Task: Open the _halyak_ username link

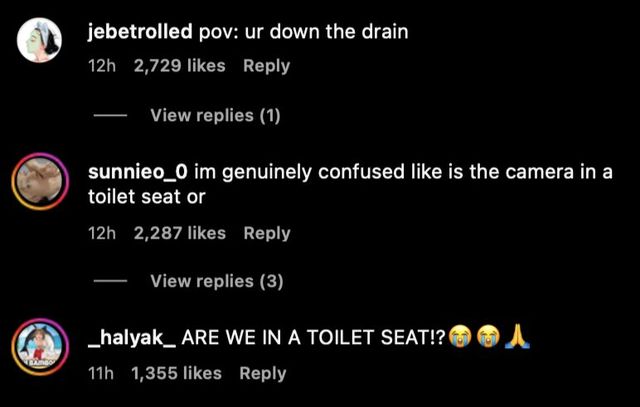Action: click(132, 338)
